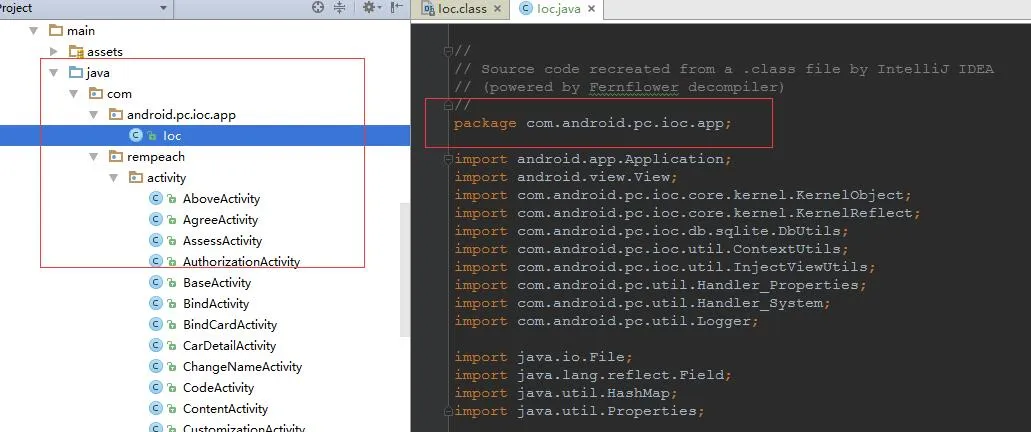Screen dimensions: 1031x432
Task: Select the main folder icon
Action: [56, 30]
